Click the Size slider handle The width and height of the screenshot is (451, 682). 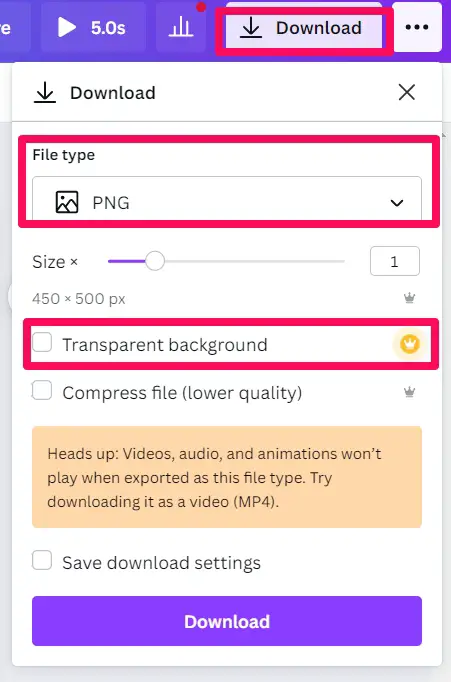pos(154,261)
